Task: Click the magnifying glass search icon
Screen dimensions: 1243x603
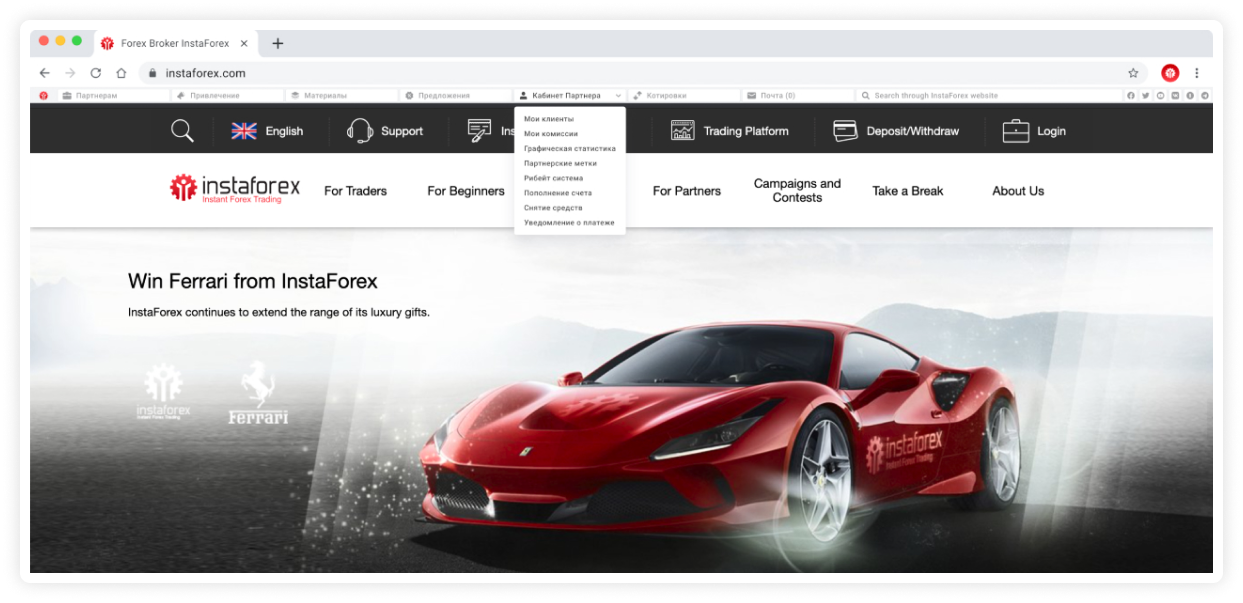Action: [182, 131]
